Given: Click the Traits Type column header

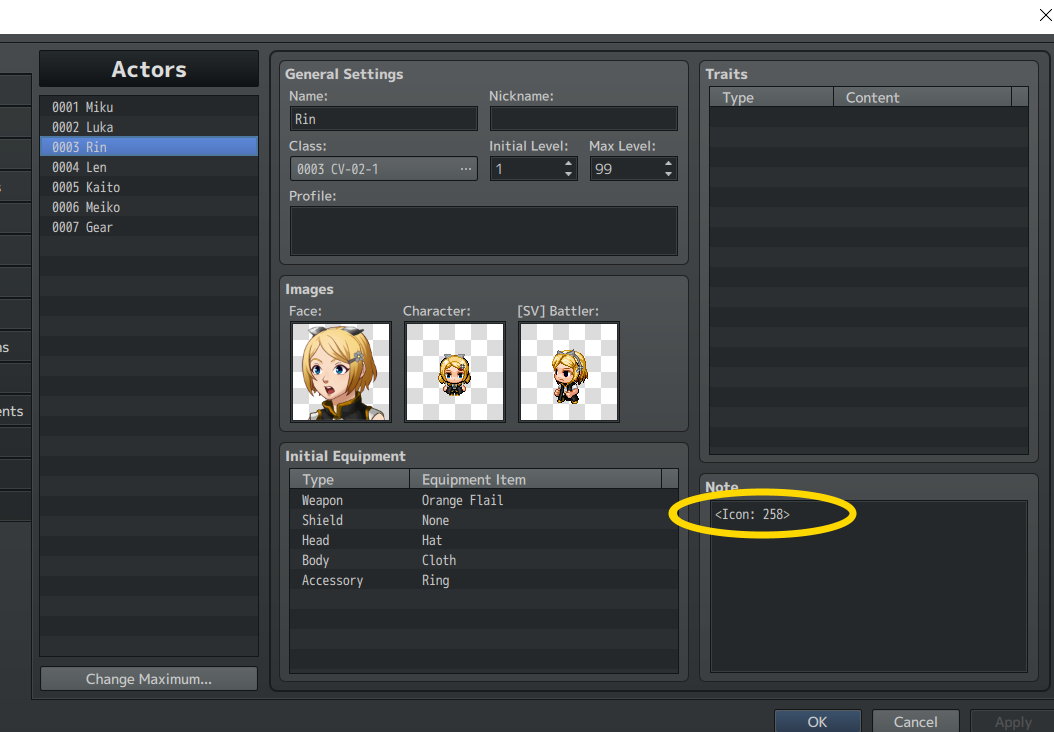Looking at the screenshot, I should [771, 97].
